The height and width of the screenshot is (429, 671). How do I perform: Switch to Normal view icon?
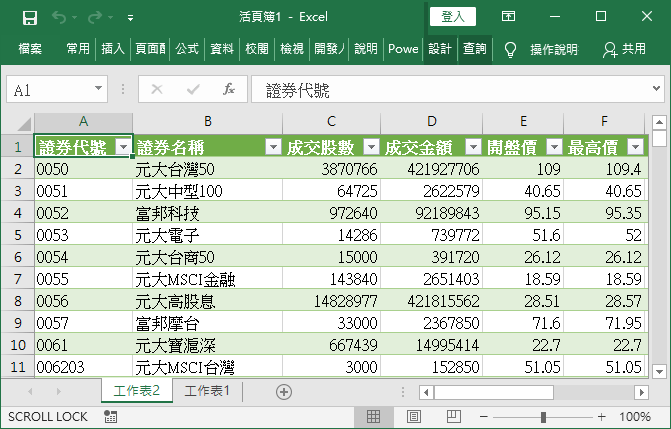click(373, 417)
